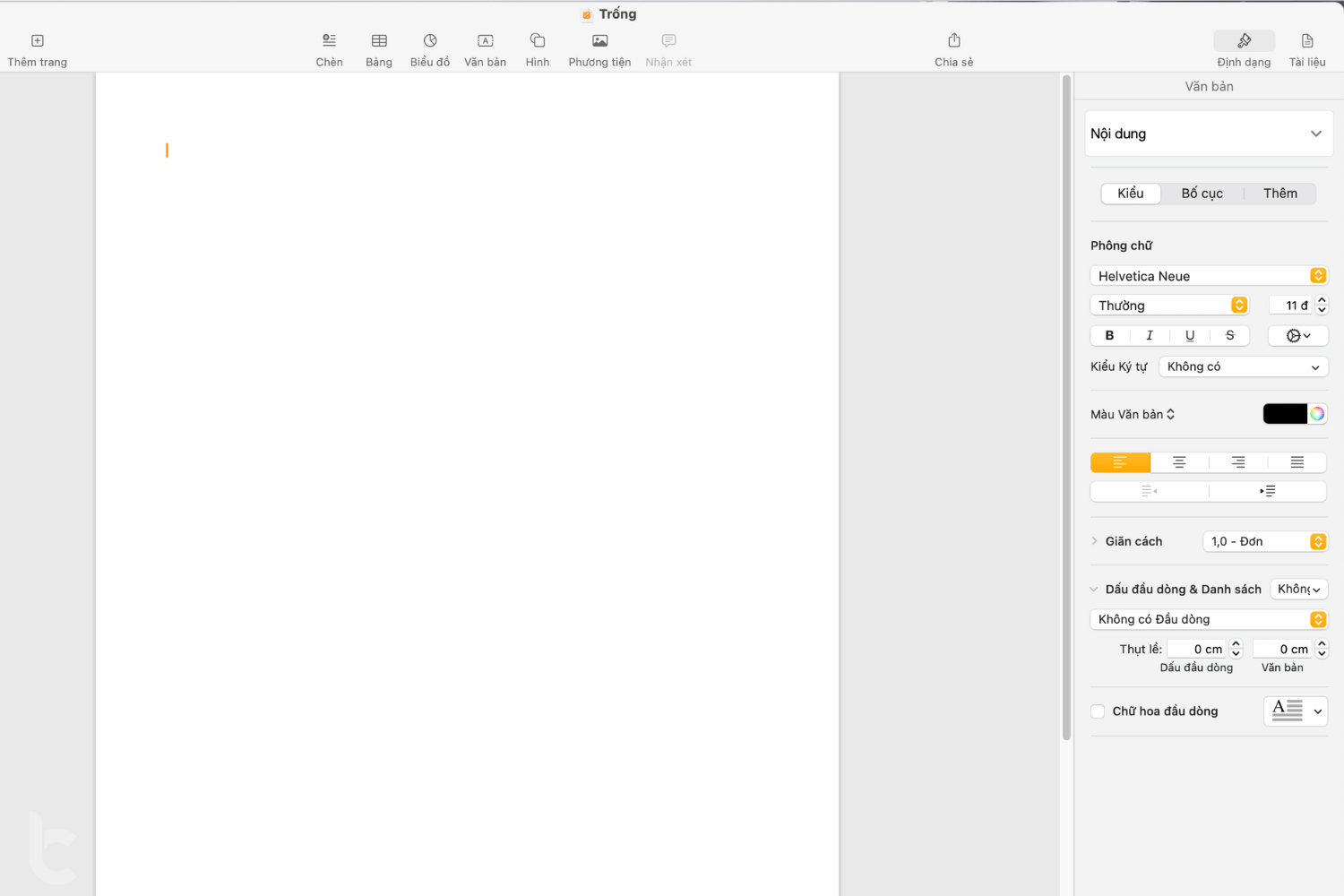Open the Tài liệu document sidebar
1344x896 pixels.
pyautogui.click(x=1307, y=41)
